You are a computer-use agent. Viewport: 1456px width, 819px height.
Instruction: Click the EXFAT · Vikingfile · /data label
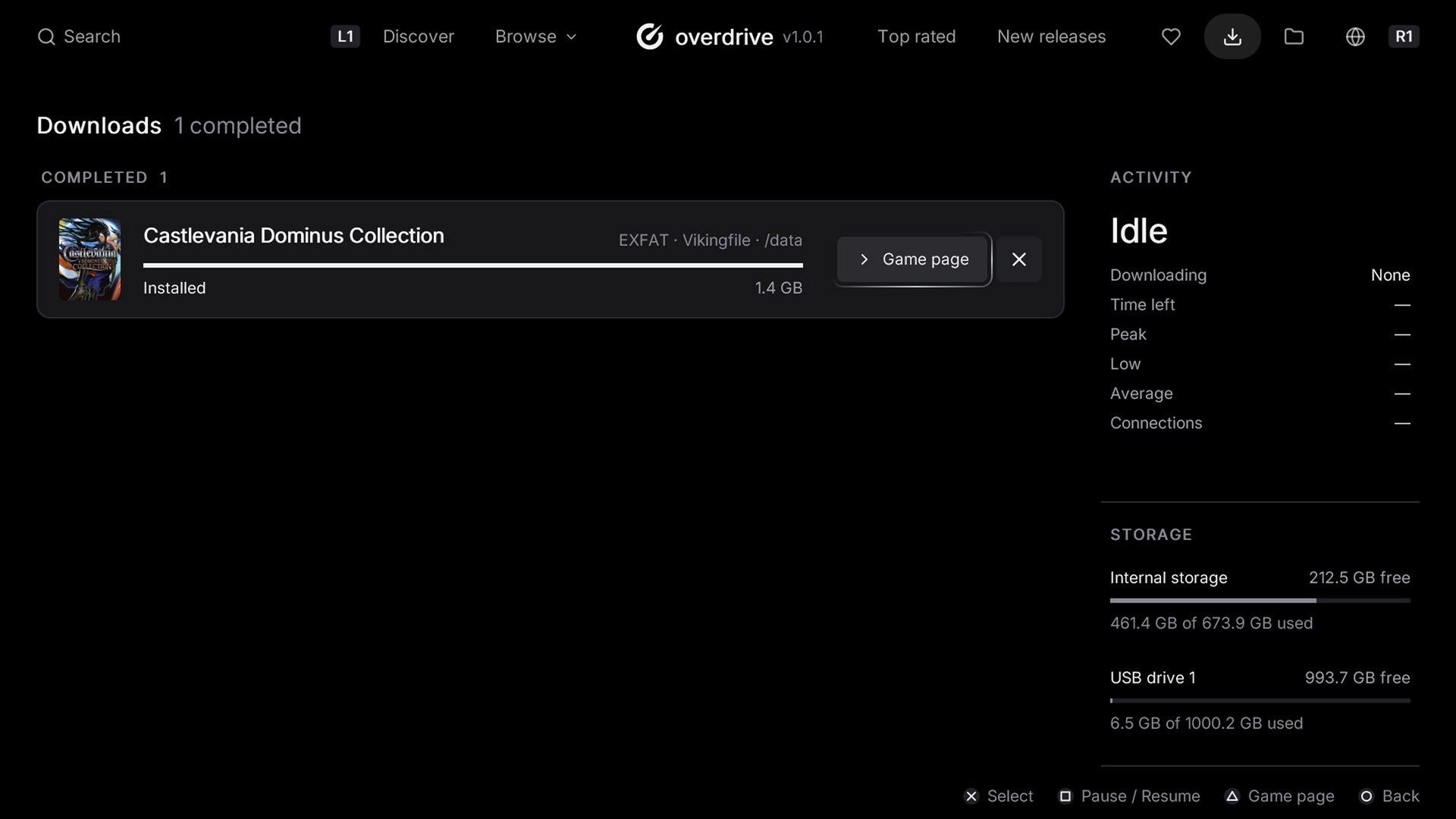pos(710,240)
